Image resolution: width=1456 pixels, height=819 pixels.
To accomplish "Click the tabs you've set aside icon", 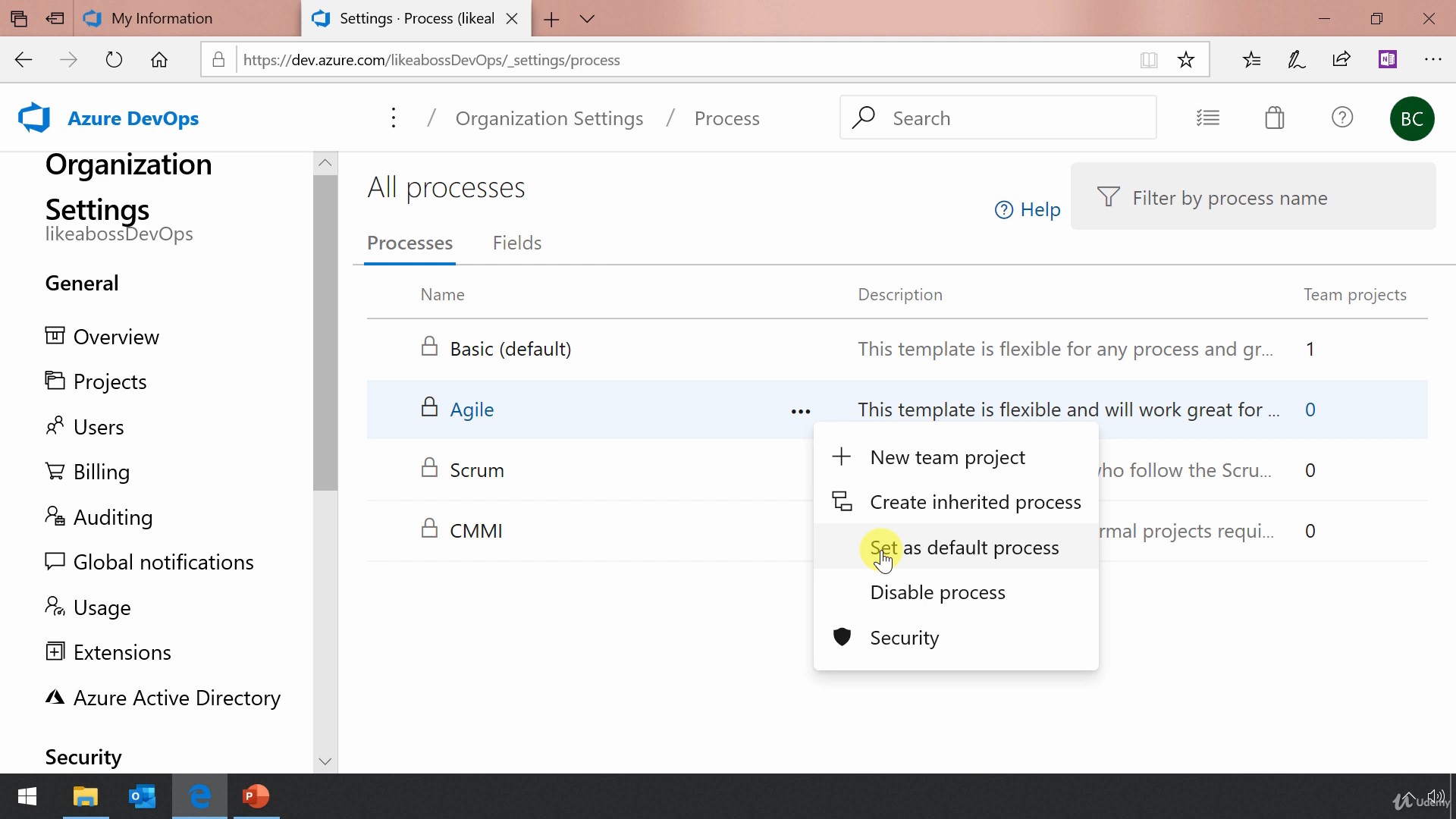I will pos(19,18).
